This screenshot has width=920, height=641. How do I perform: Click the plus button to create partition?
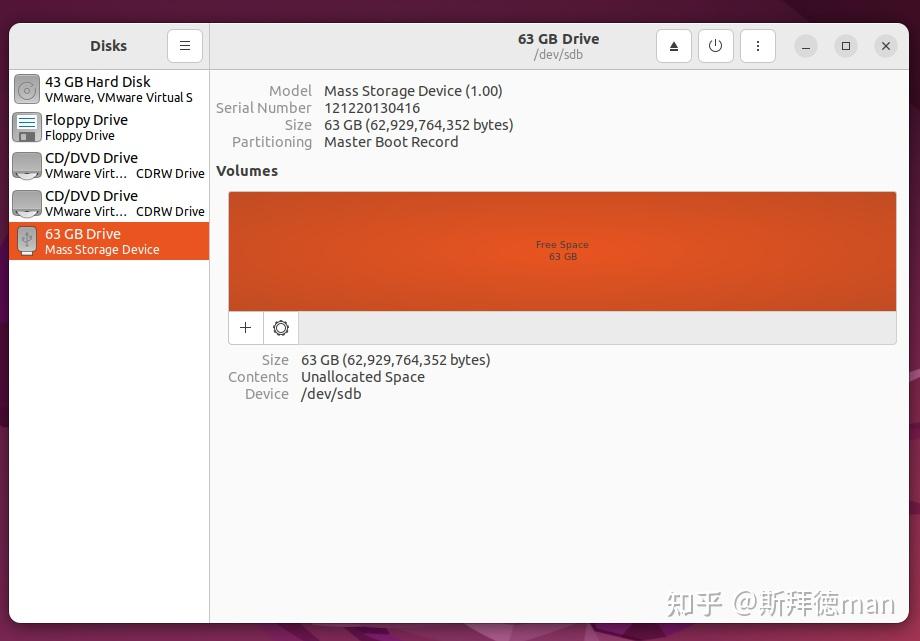coord(246,328)
